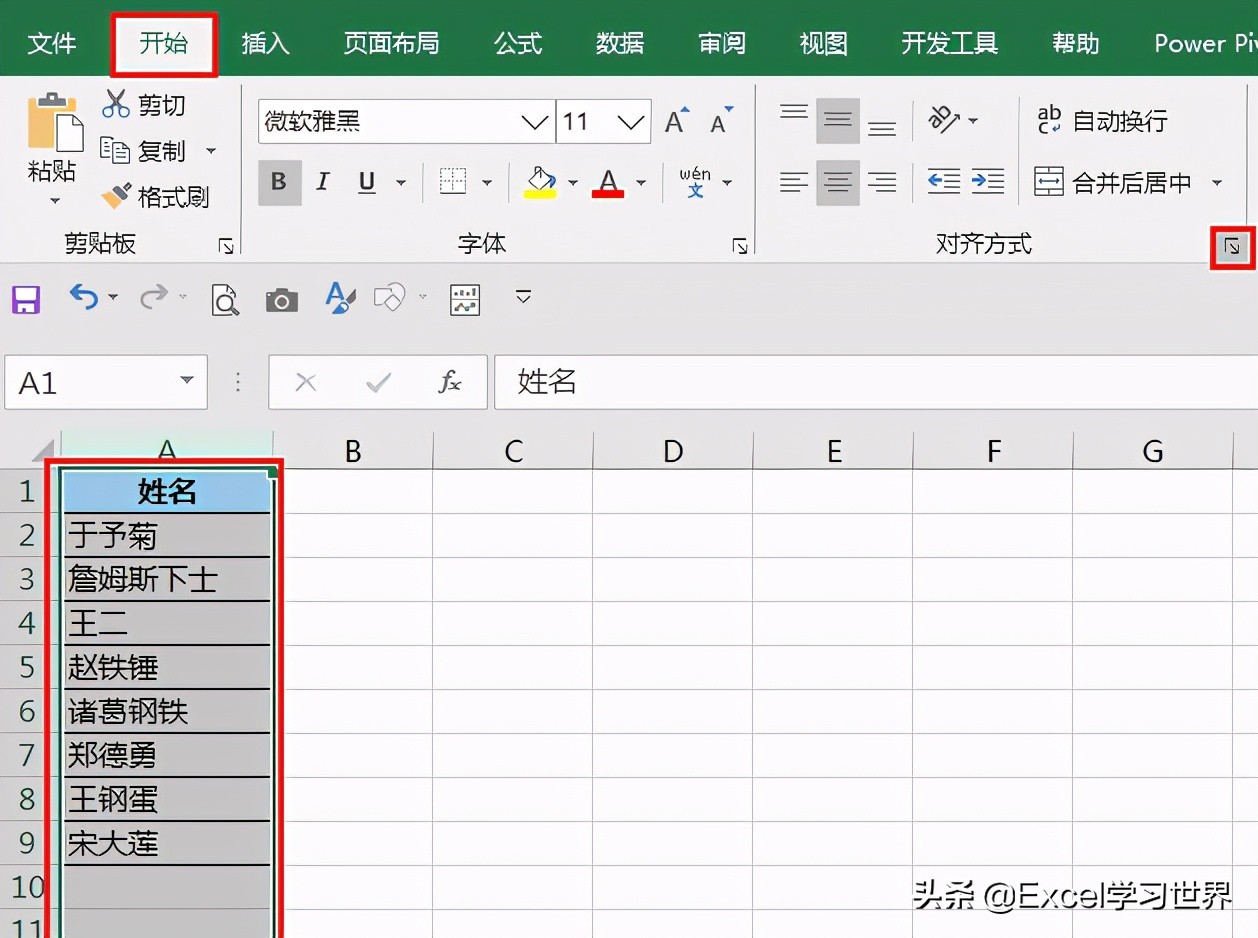Click the formula bar containing 姓名
Image resolution: width=1258 pixels, height=938 pixels.
click(876, 382)
